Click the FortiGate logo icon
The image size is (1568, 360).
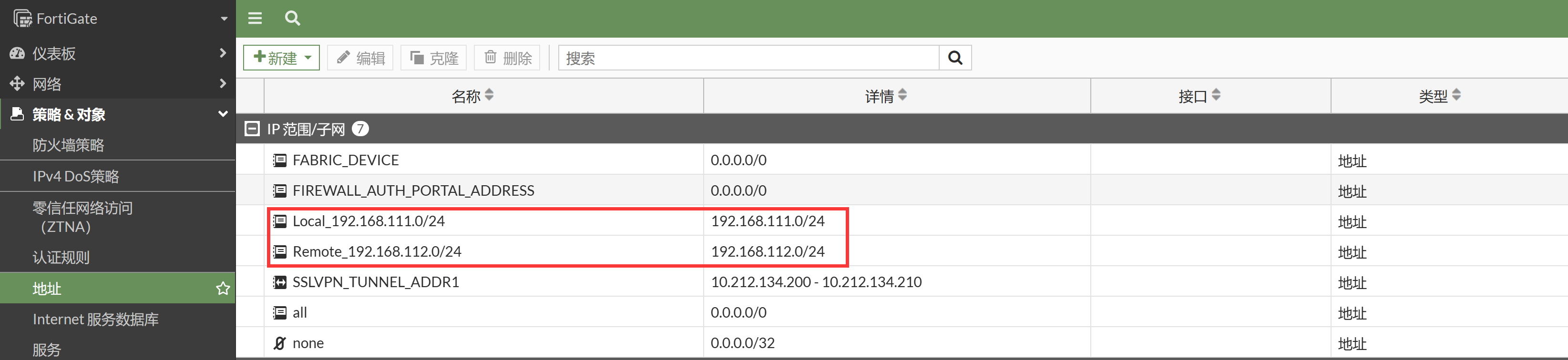pos(22,19)
